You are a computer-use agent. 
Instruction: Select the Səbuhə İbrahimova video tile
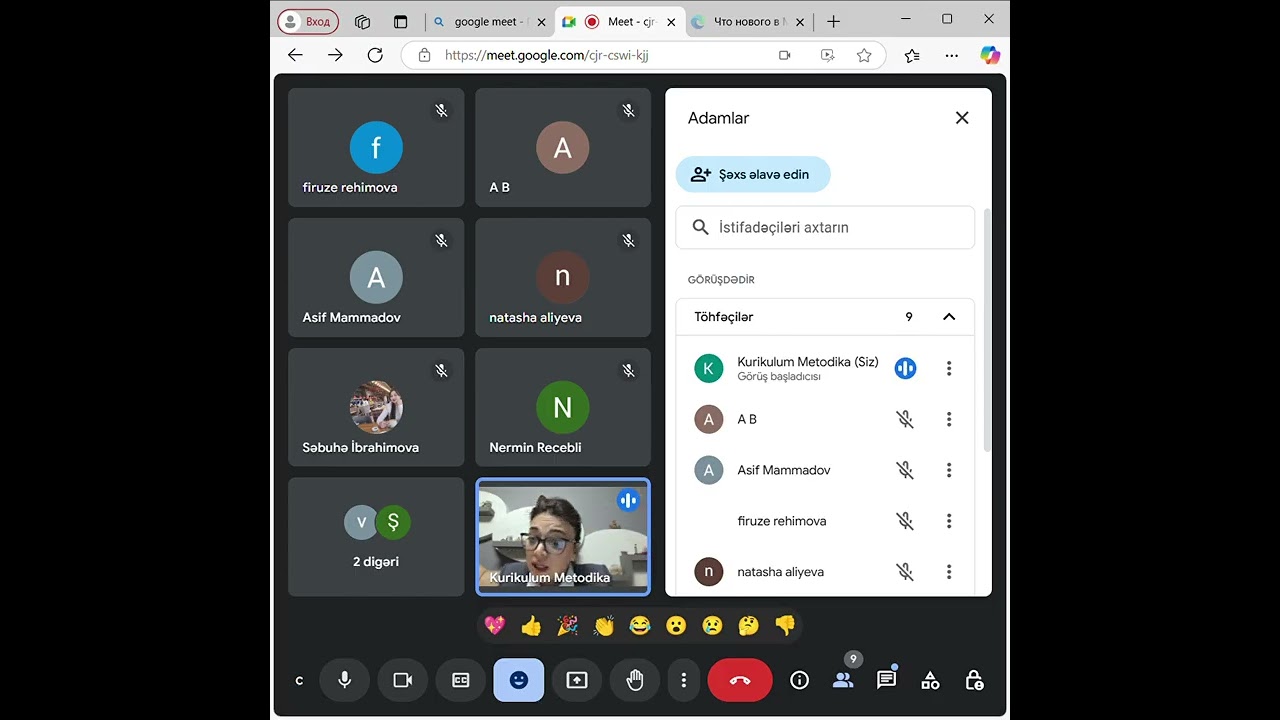[x=376, y=407]
